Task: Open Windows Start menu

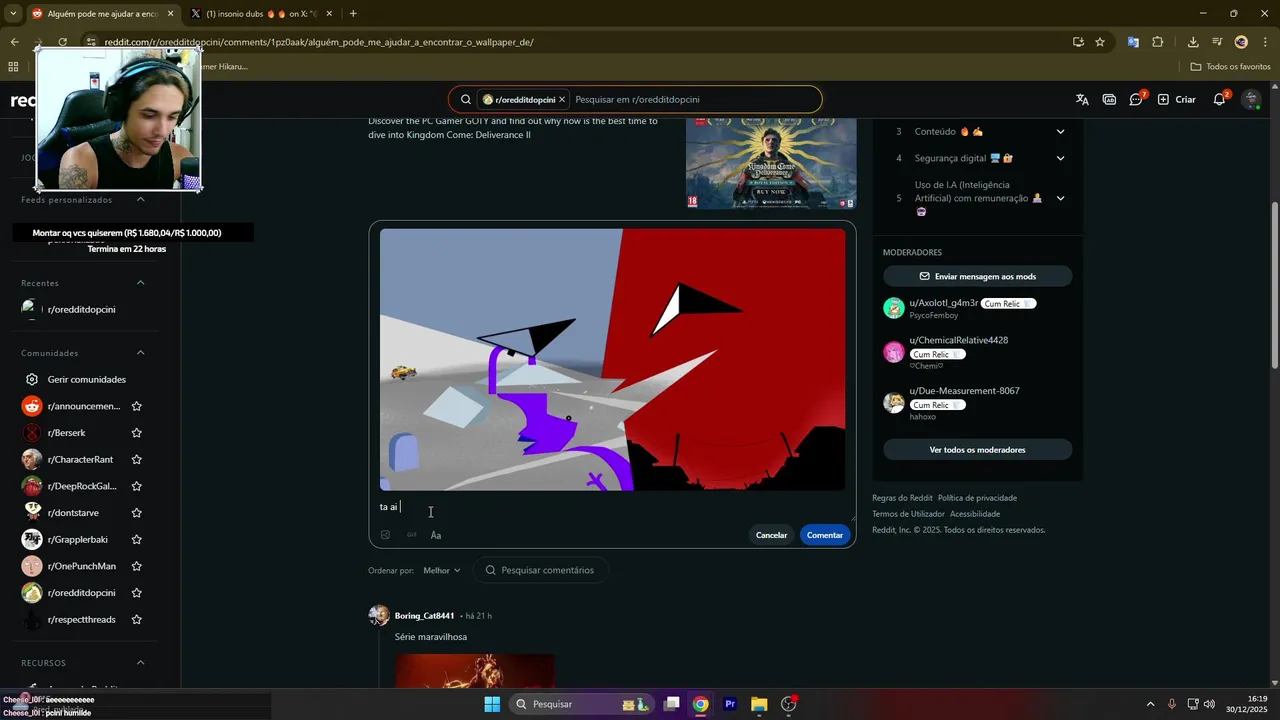Action: click(492, 704)
